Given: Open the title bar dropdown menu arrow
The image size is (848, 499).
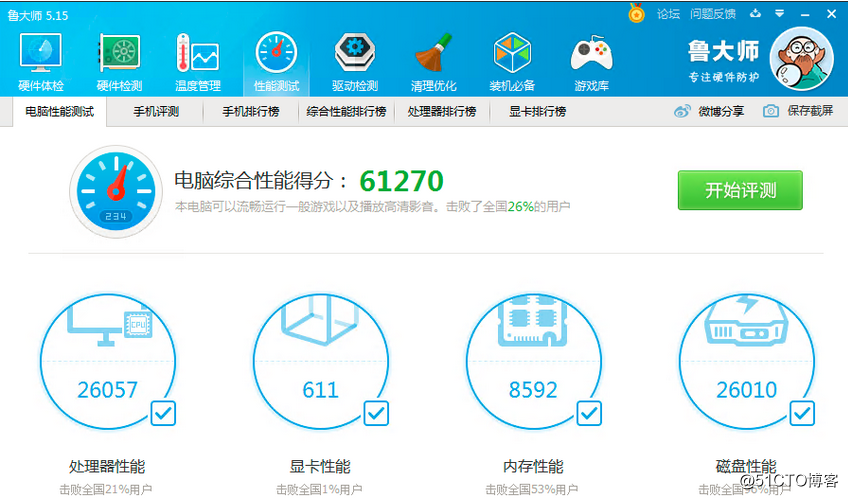Looking at the screenshot, I should coord(779,14).
